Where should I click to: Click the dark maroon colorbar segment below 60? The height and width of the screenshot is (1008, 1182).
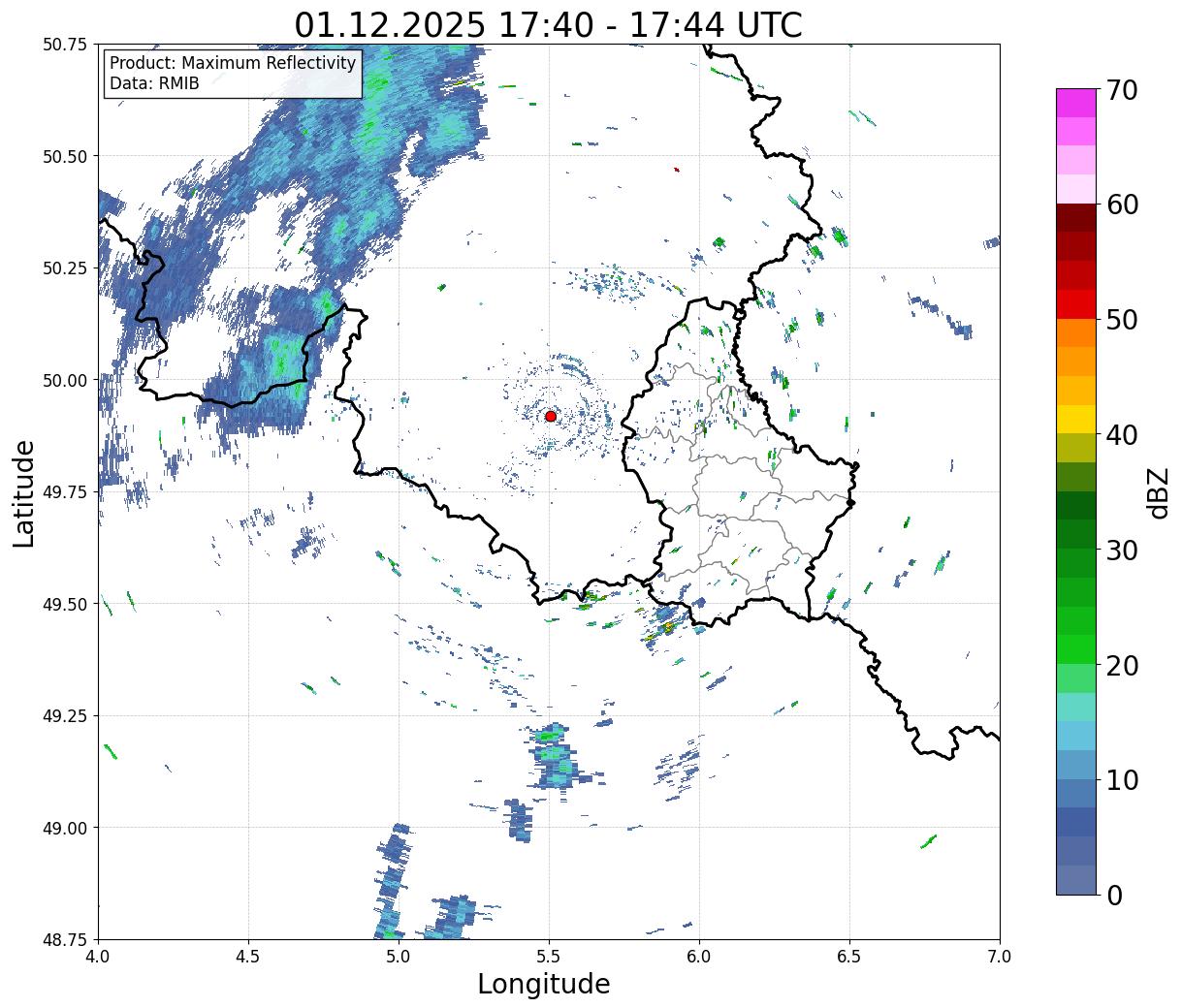pos(1076,217)
